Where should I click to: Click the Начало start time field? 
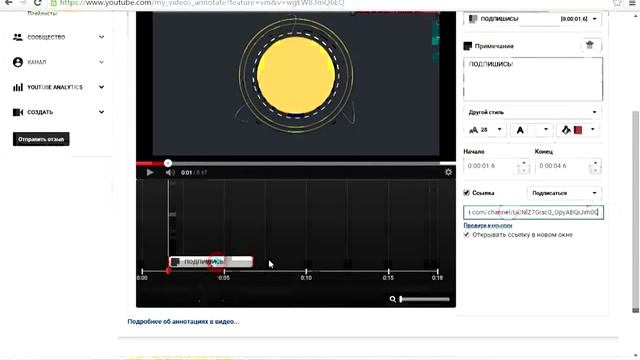[x=490, y=166]
